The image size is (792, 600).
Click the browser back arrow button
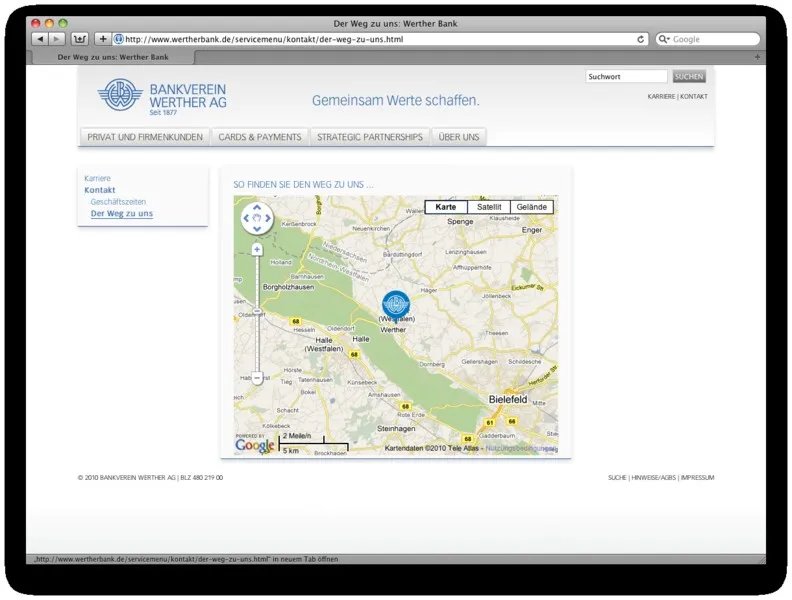[x=40, y=39]
